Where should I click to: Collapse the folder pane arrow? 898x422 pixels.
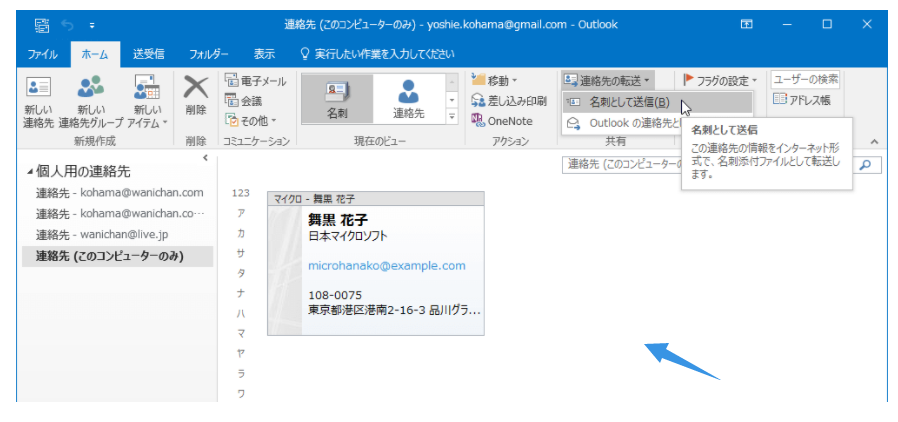click(x=206, y=158)
